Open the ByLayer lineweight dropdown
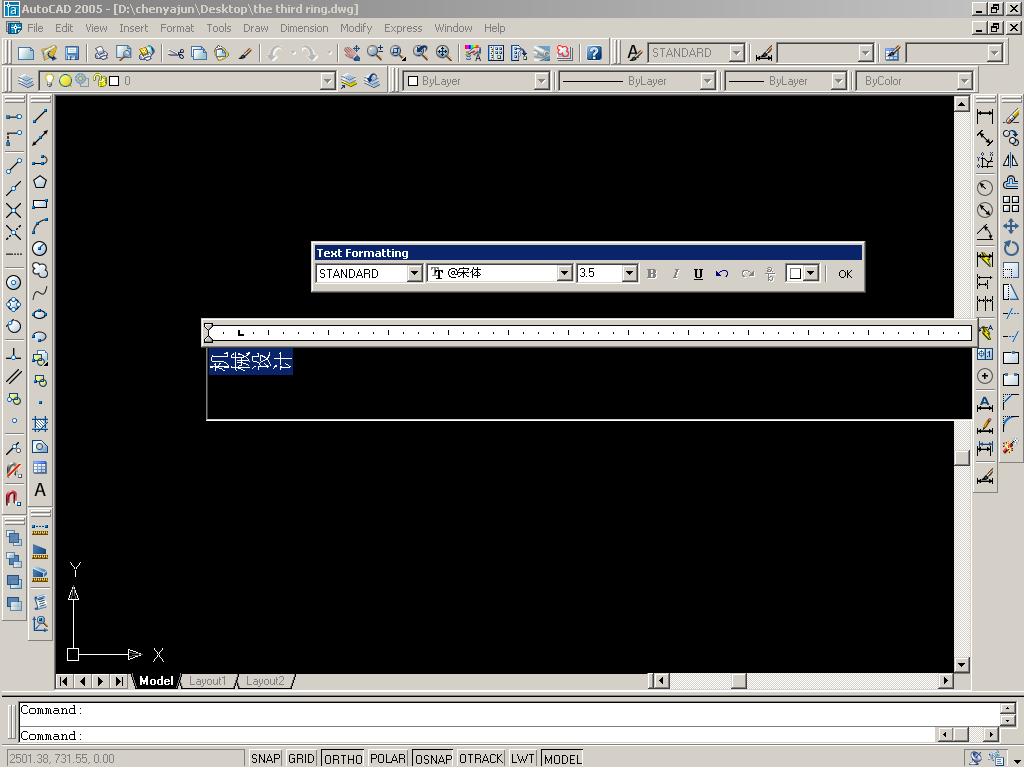The width and height of the screenshot is (1024, 768). [839, 81]
